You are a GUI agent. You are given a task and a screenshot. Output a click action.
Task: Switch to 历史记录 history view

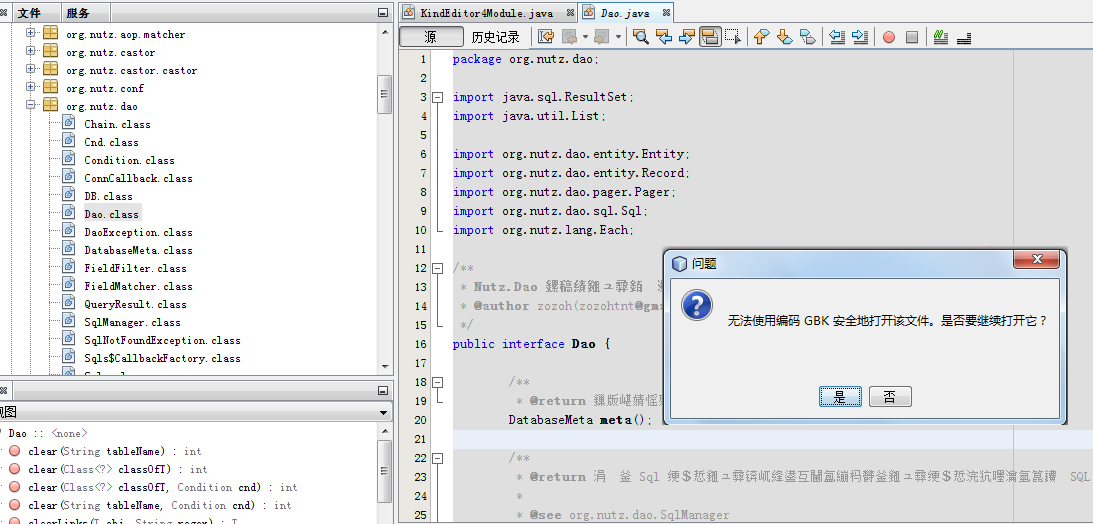[496, 37]
